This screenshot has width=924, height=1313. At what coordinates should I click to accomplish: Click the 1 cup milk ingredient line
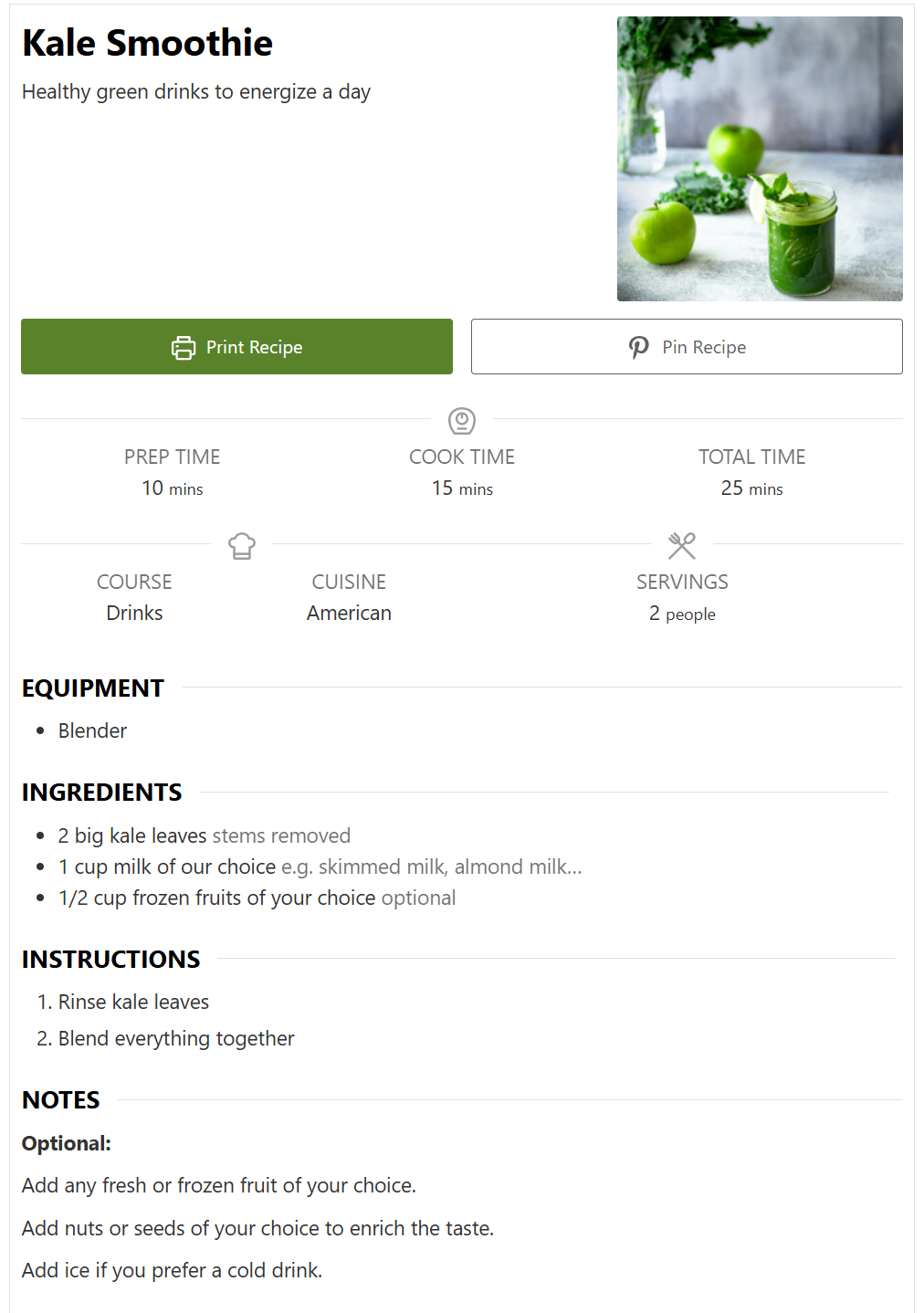pos(320,867)
